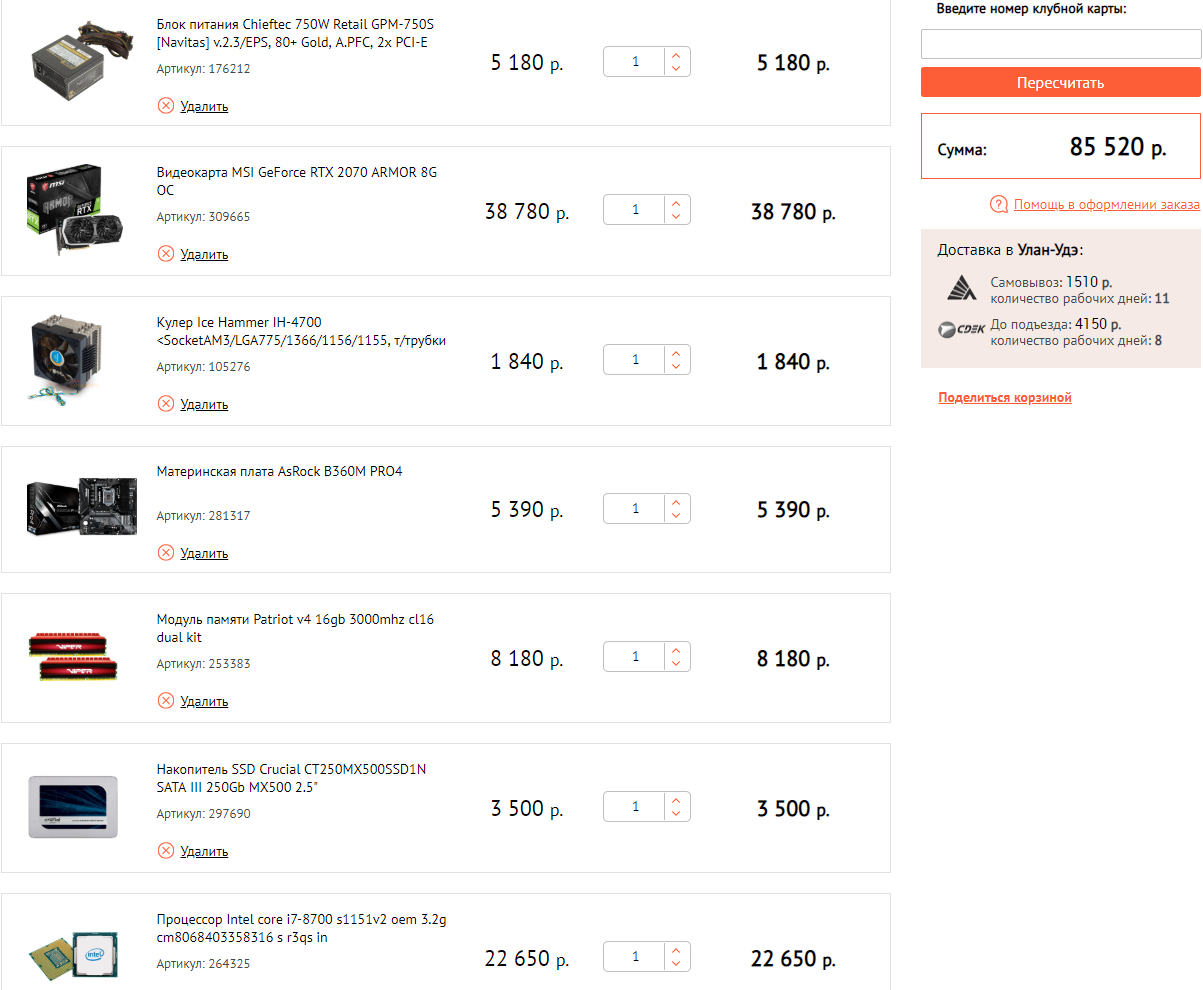Remove the Crucial SSD via delete icon
This screenshot has height=990, width=1203.
click(x=166, y=851)
